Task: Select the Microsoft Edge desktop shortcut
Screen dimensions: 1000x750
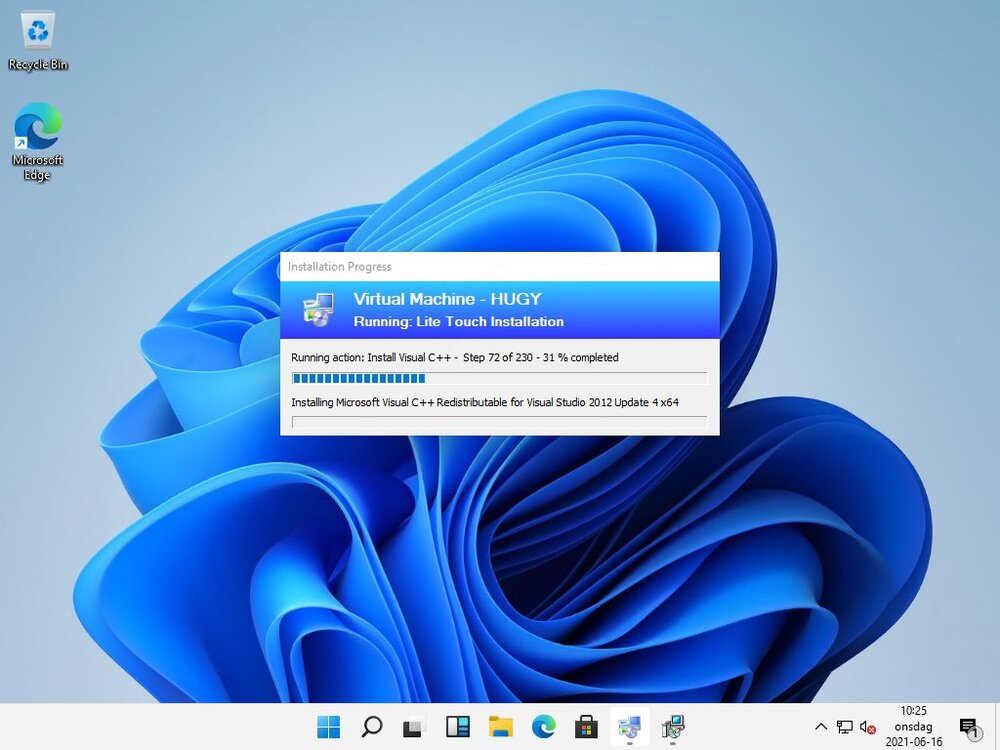Action: click(x=37, y=142)
